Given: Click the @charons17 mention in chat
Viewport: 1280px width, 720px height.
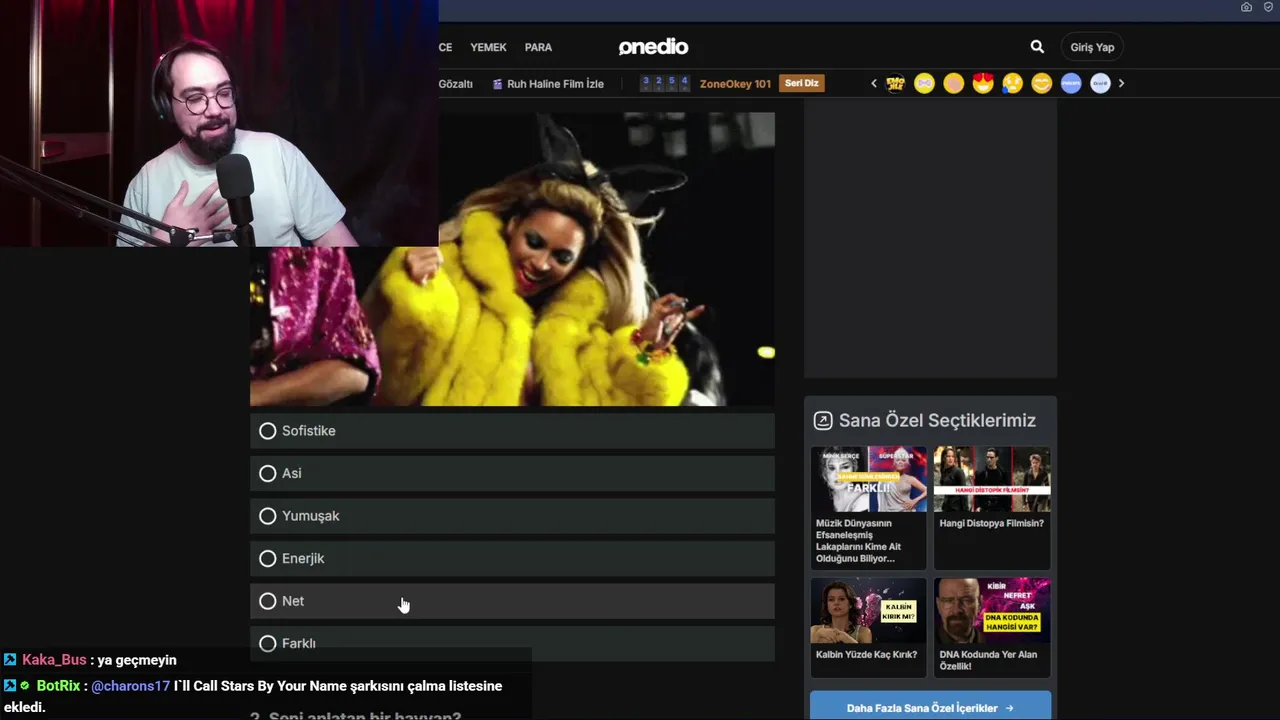Looking at the screenshot, I should click(x=130, y=686).
